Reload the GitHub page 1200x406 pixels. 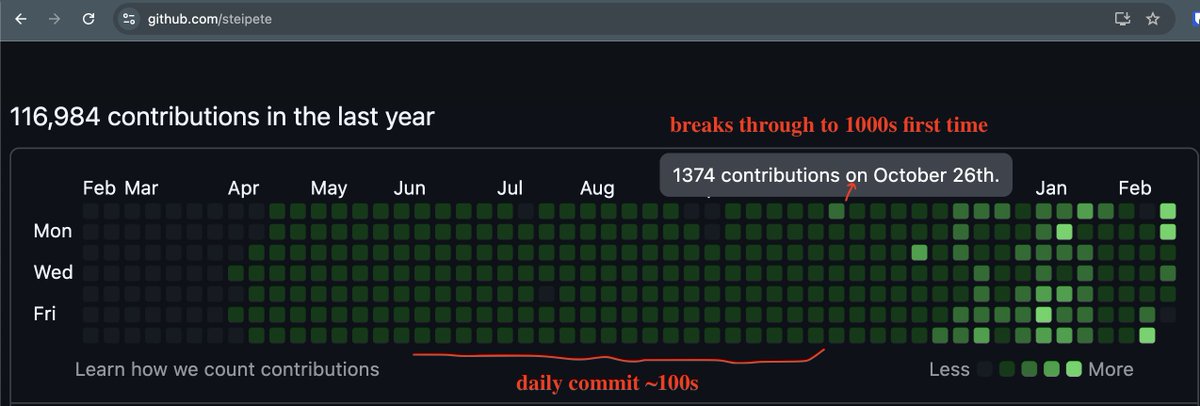point(89,19)
